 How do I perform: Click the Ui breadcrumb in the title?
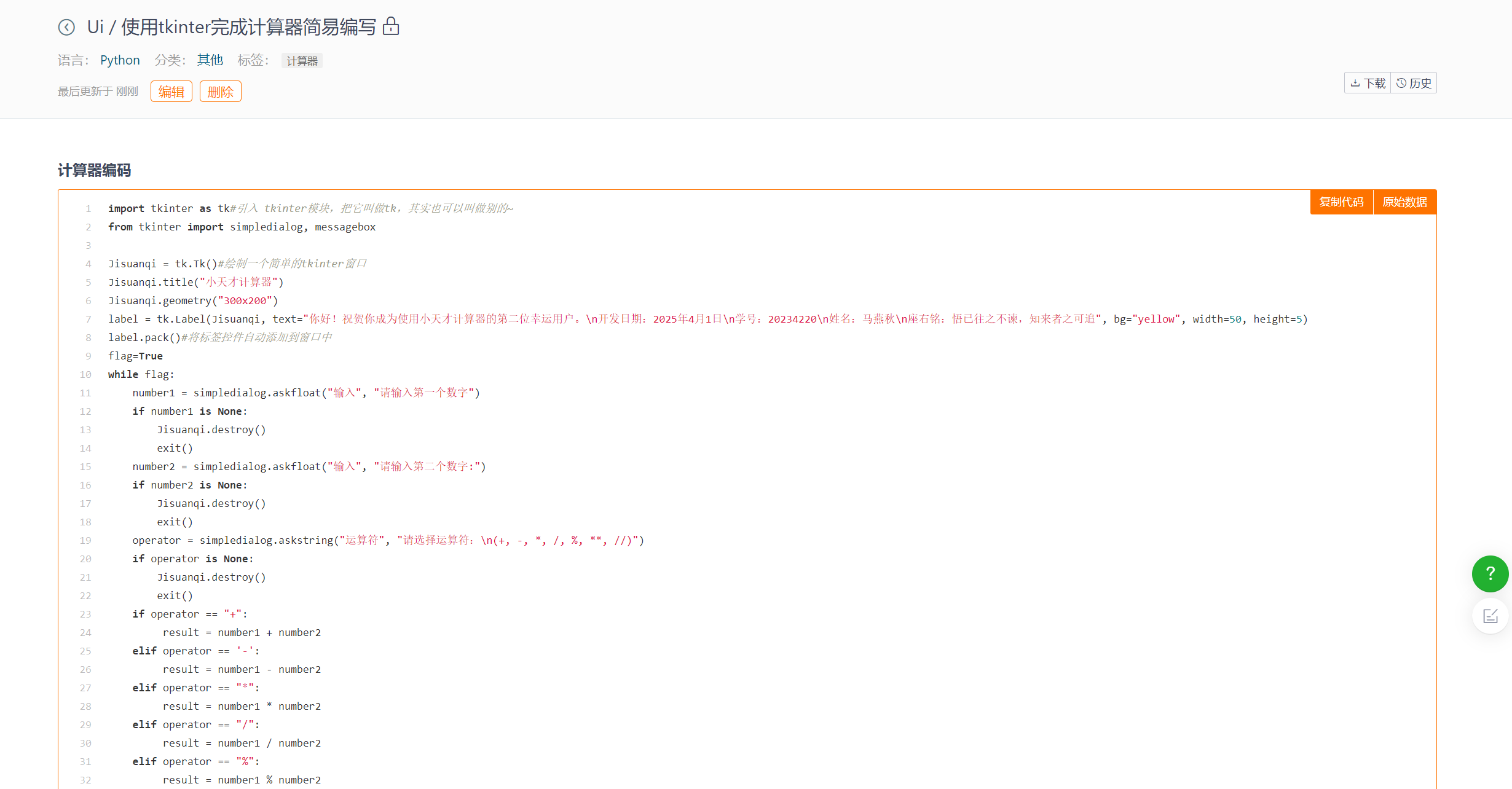coord(95,27)
